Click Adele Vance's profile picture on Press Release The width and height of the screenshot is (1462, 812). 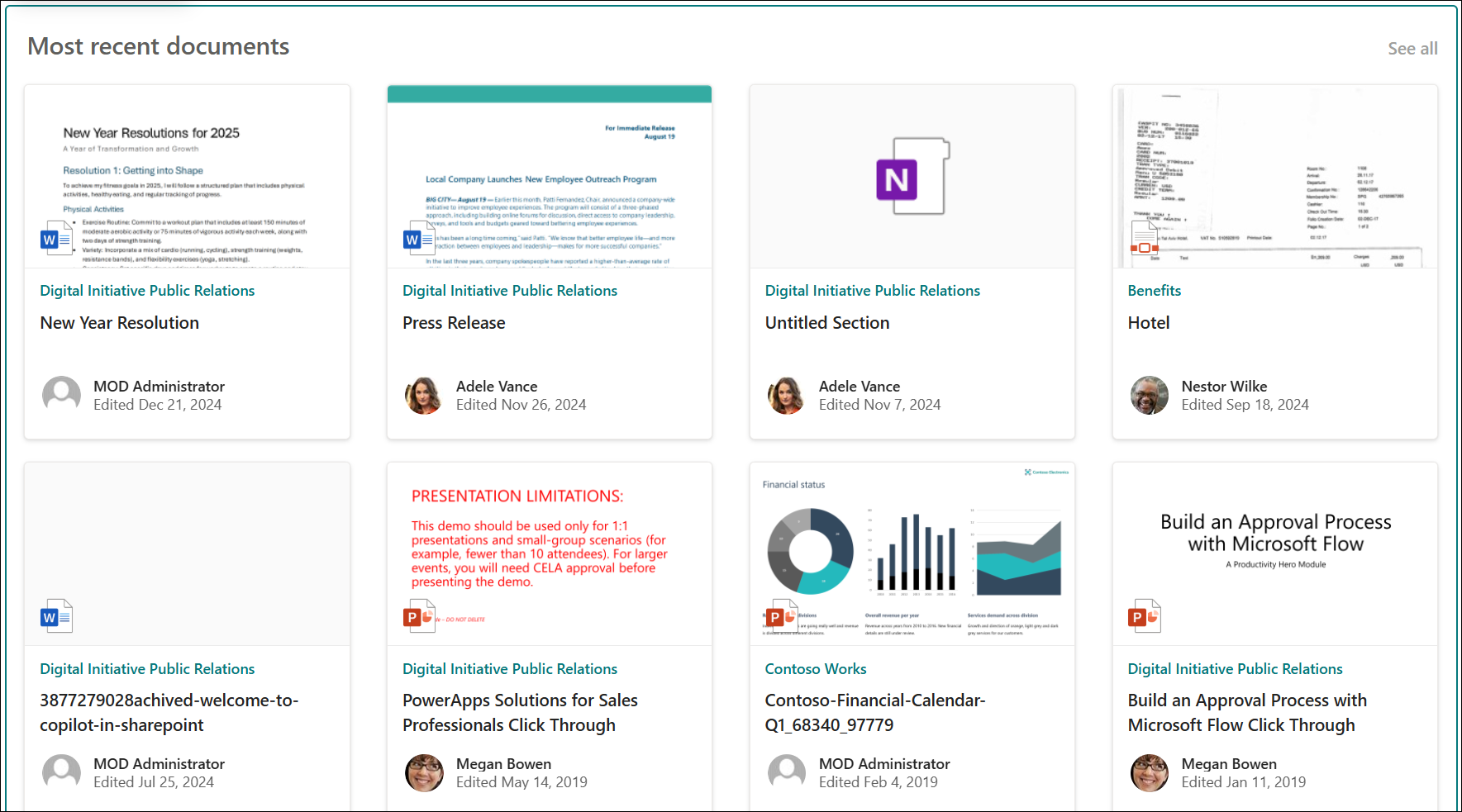(424, 396)
